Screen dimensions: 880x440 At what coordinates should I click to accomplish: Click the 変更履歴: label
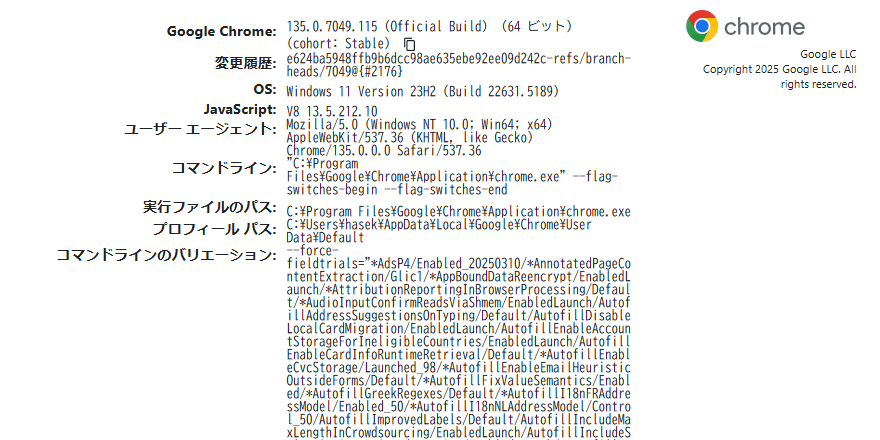pyautogui.click(x=246, y=63)
